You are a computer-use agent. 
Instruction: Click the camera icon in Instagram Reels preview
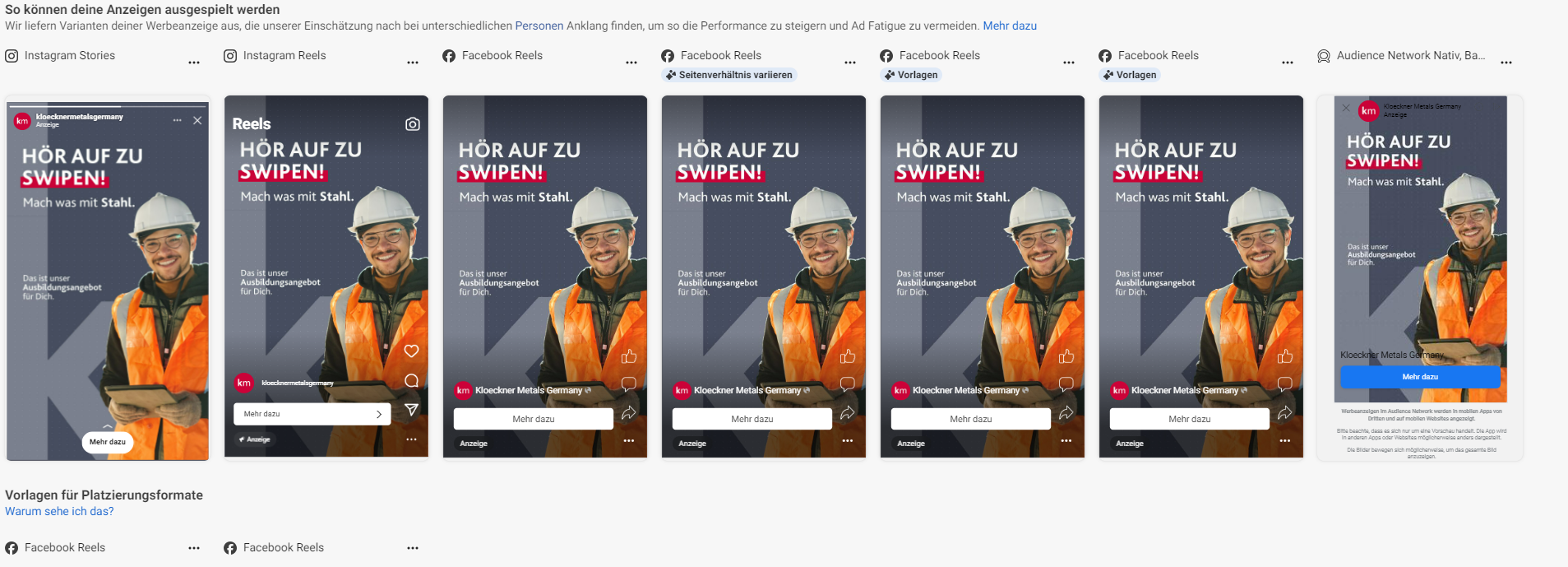pyautogui.click(x=413, y=124)
